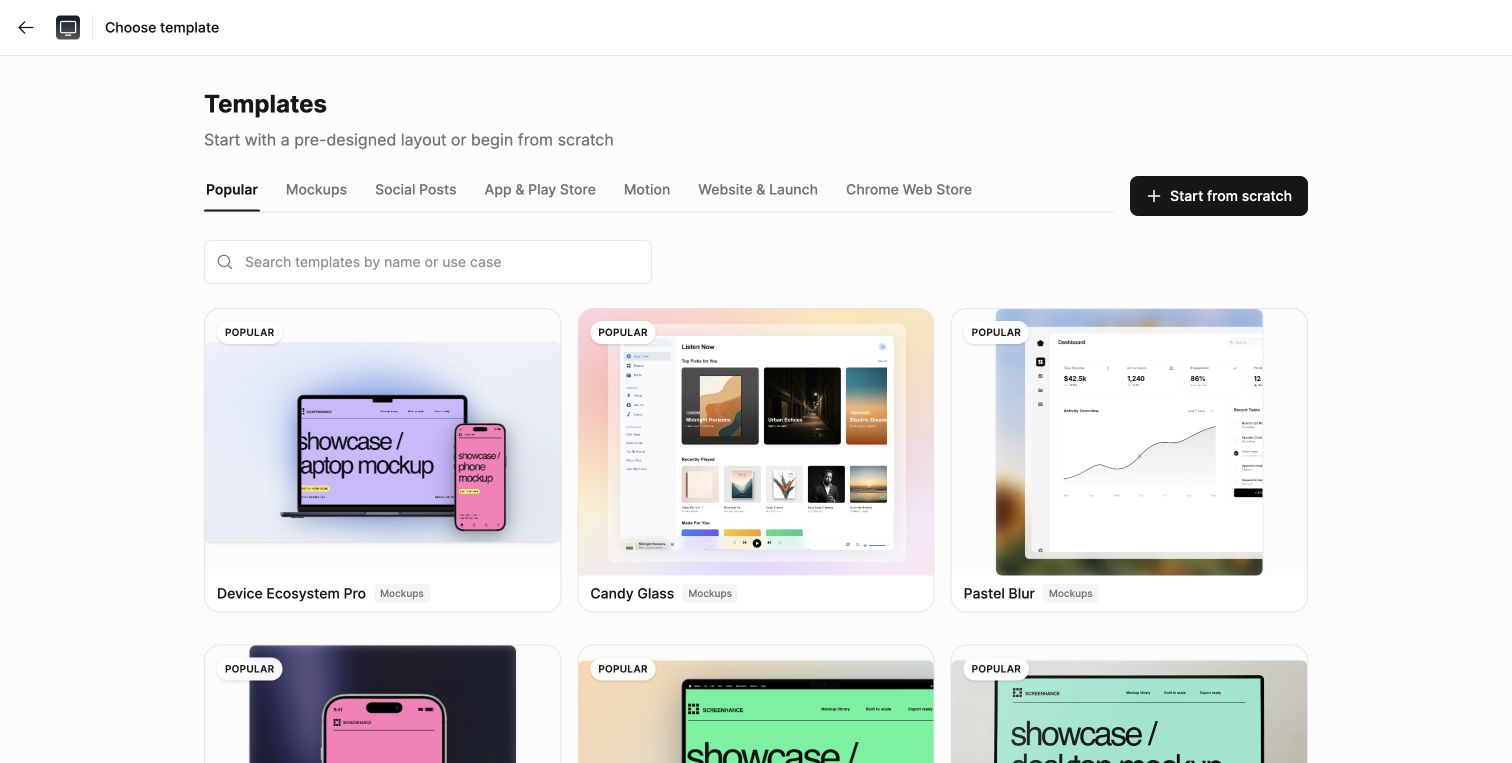Open the Popular tab
The image size is (1512, 763).
coord(232,190)
